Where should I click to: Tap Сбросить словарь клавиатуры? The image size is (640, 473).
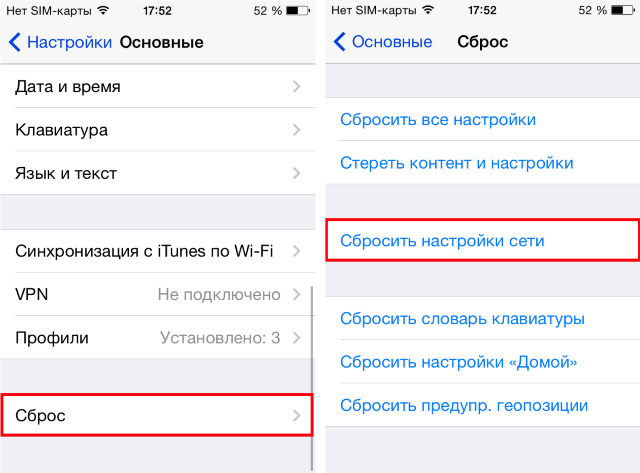tap(482, 318)
